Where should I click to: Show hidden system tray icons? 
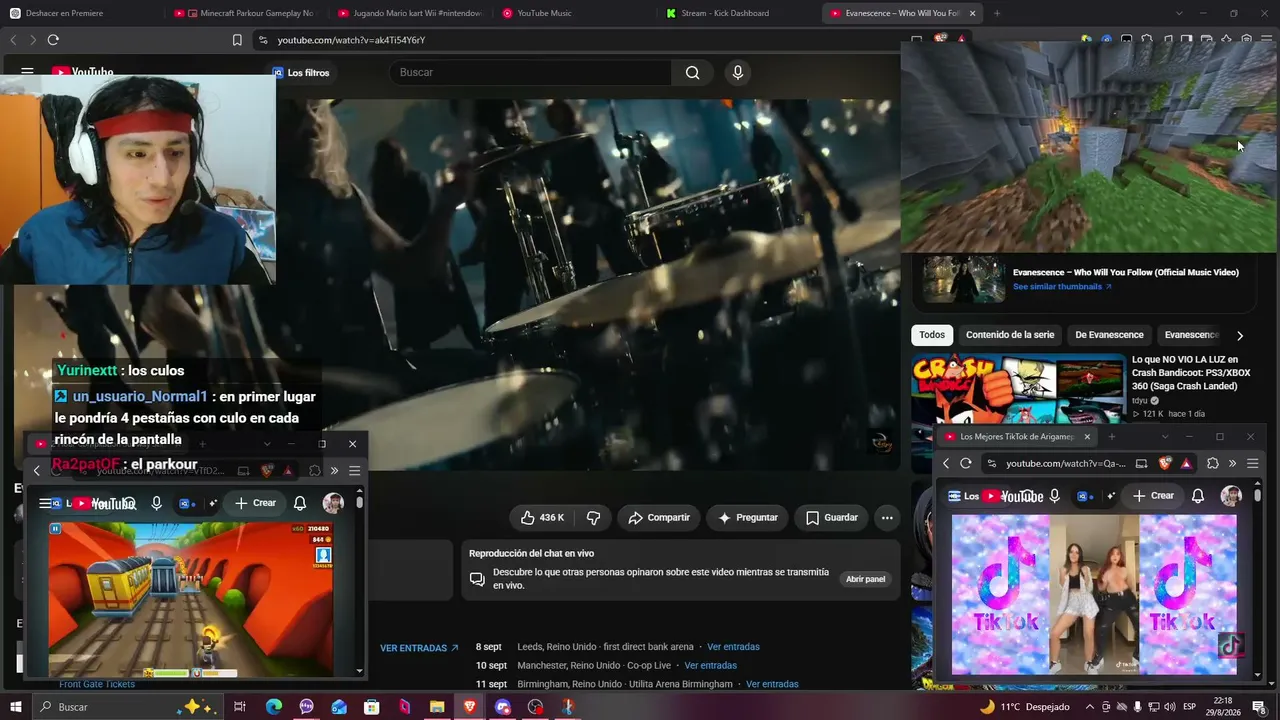point(1090,707)
